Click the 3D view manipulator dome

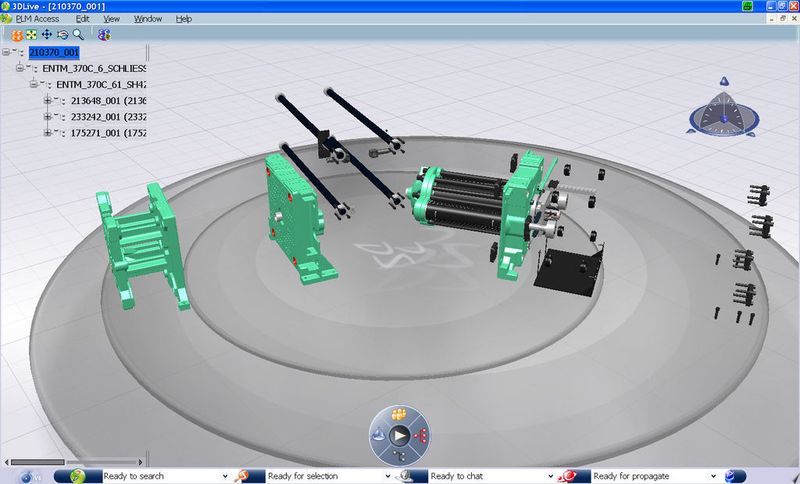click(x=723, y=116)
